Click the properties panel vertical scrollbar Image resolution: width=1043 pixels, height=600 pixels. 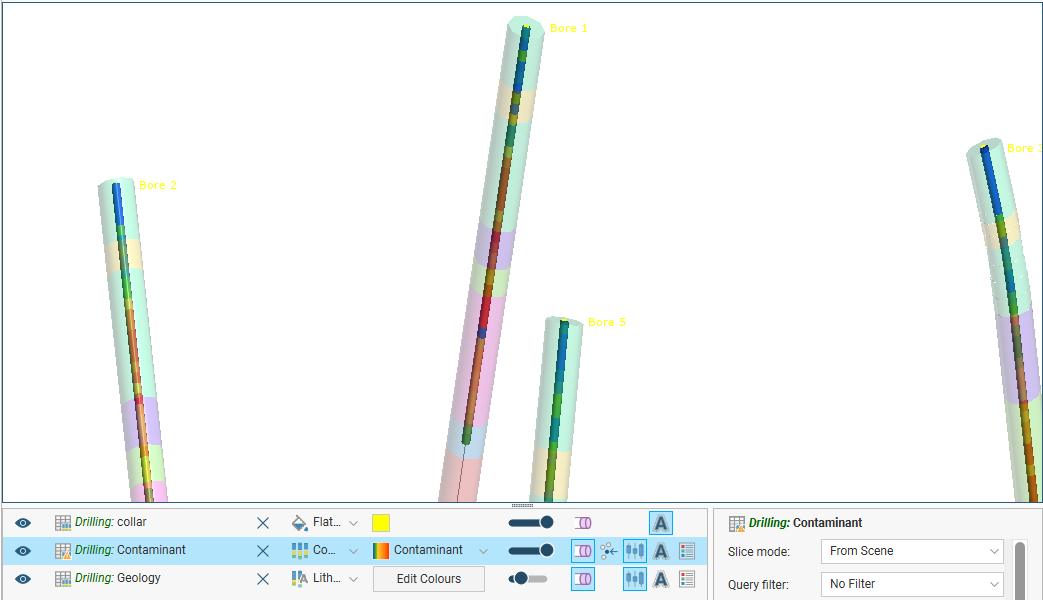[1020, 571]
